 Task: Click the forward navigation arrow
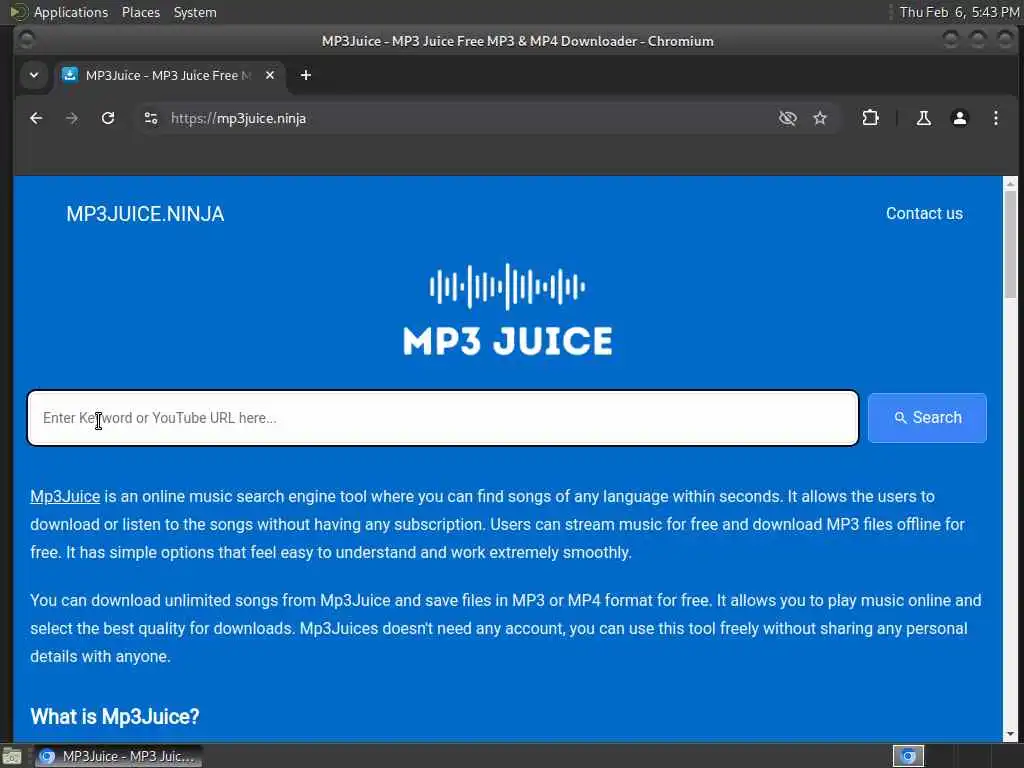click(72, 118)
